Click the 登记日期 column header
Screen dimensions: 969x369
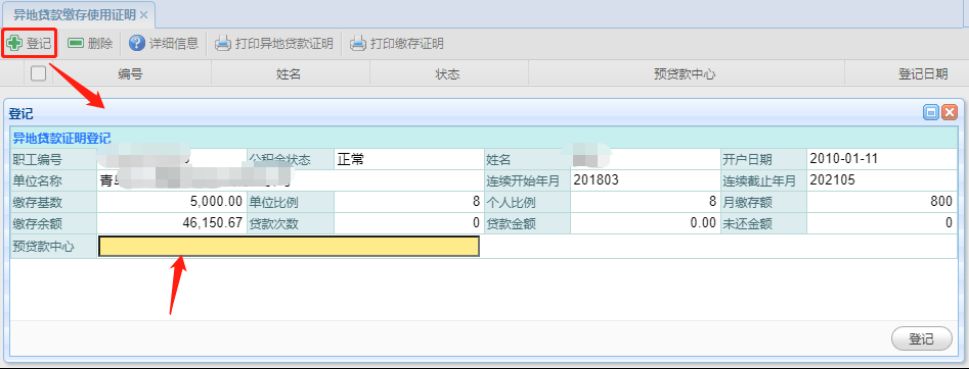(923, 74)
